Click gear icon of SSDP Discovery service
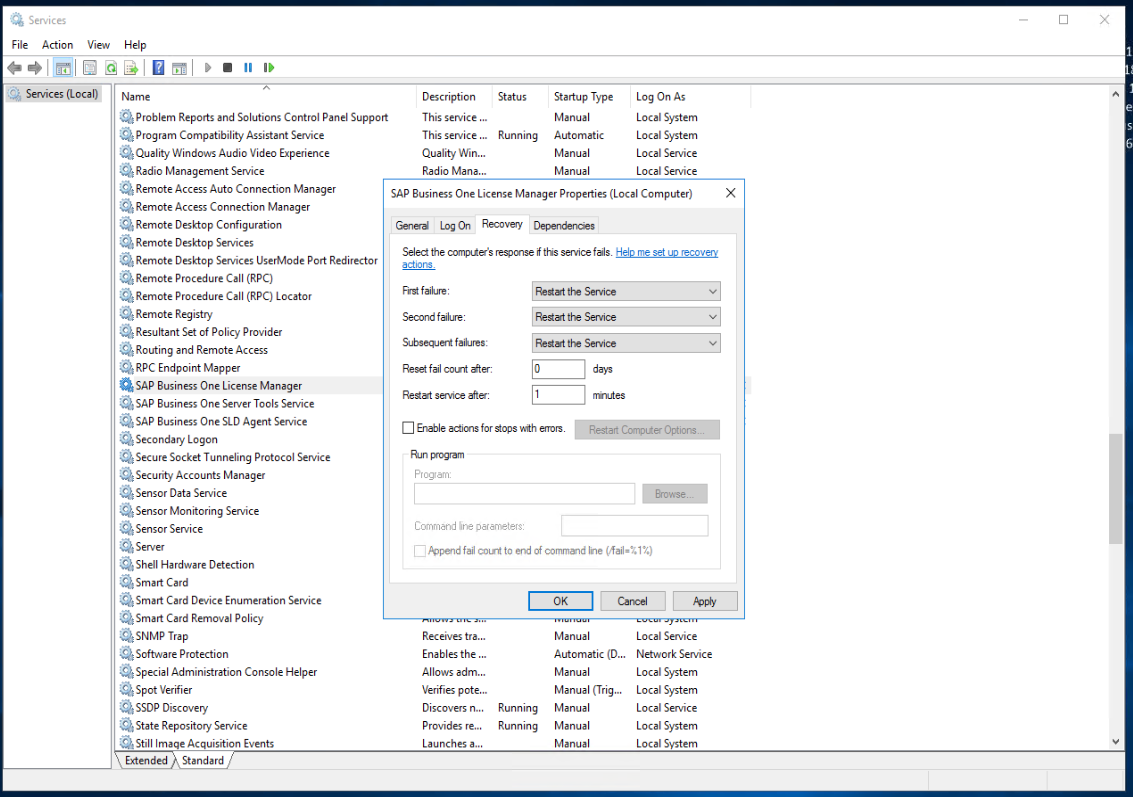The height and width of the screenshot is (797, 1133). (x=126, y=707)
